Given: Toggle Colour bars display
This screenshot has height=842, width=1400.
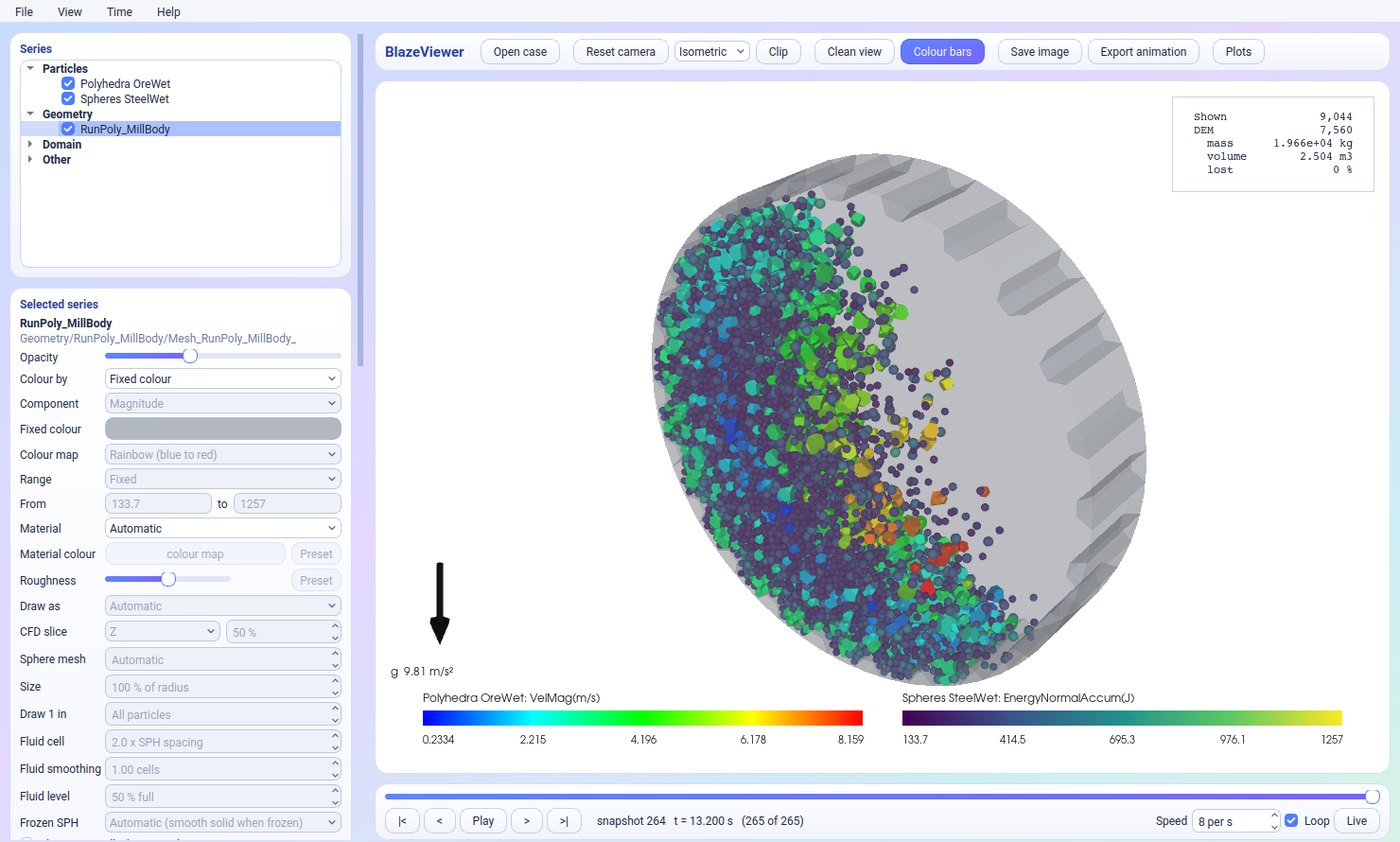Looking at the screenshot, I should click(x=942, y=52).
